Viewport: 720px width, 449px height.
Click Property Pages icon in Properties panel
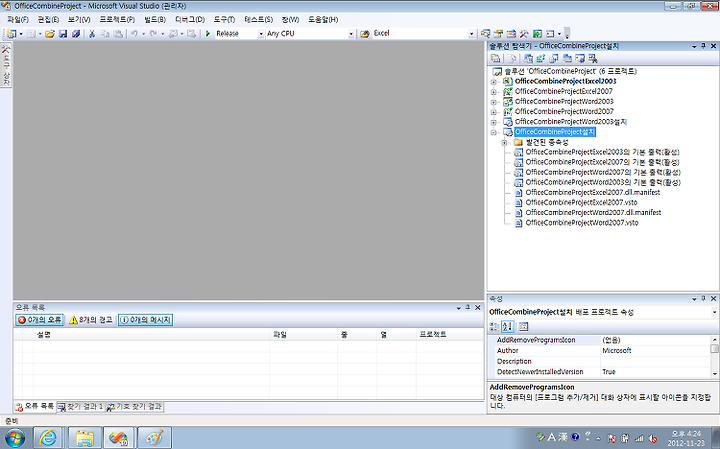523,326
